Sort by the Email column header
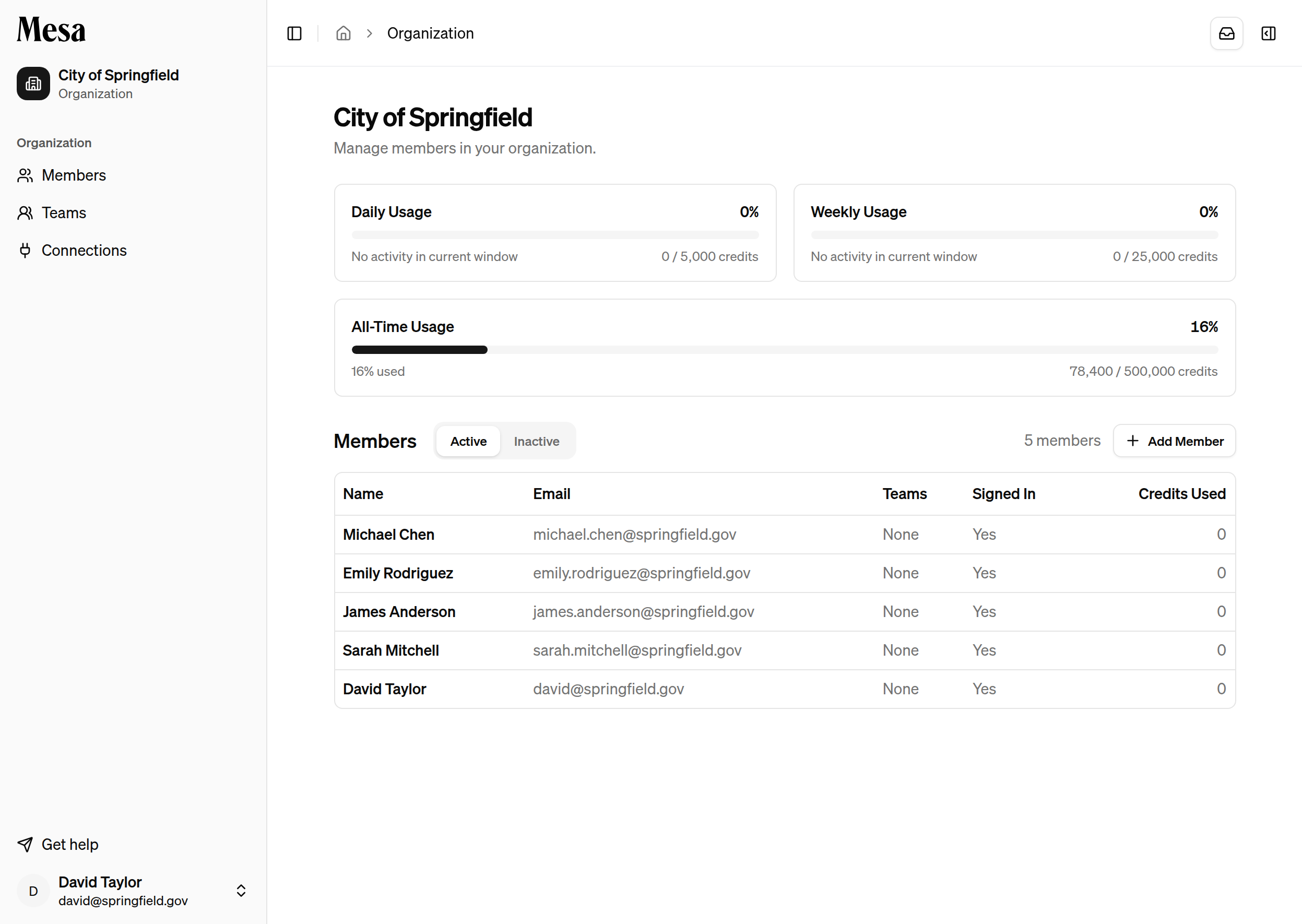 551,494
